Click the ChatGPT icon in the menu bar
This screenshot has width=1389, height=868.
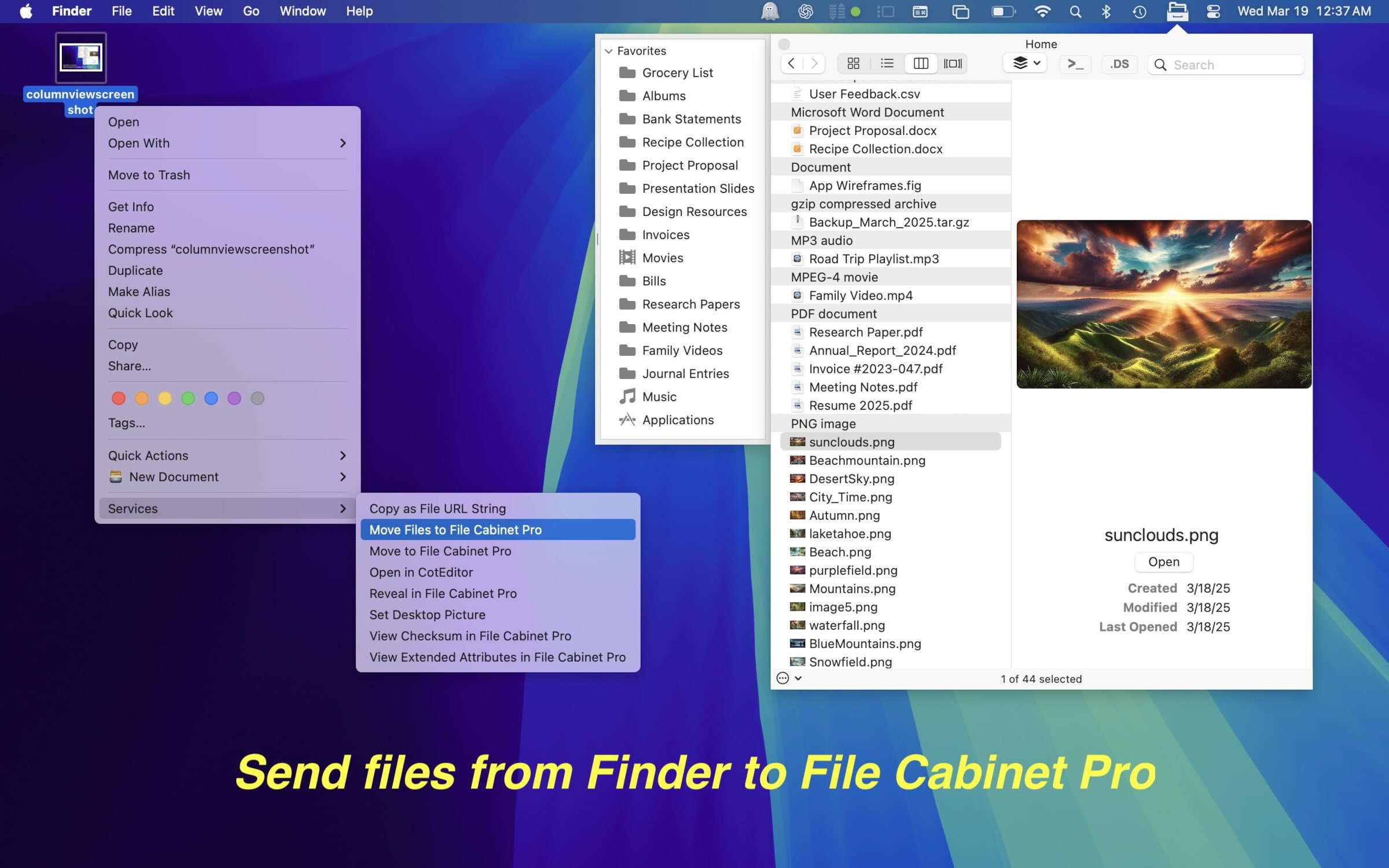point(805,11)
